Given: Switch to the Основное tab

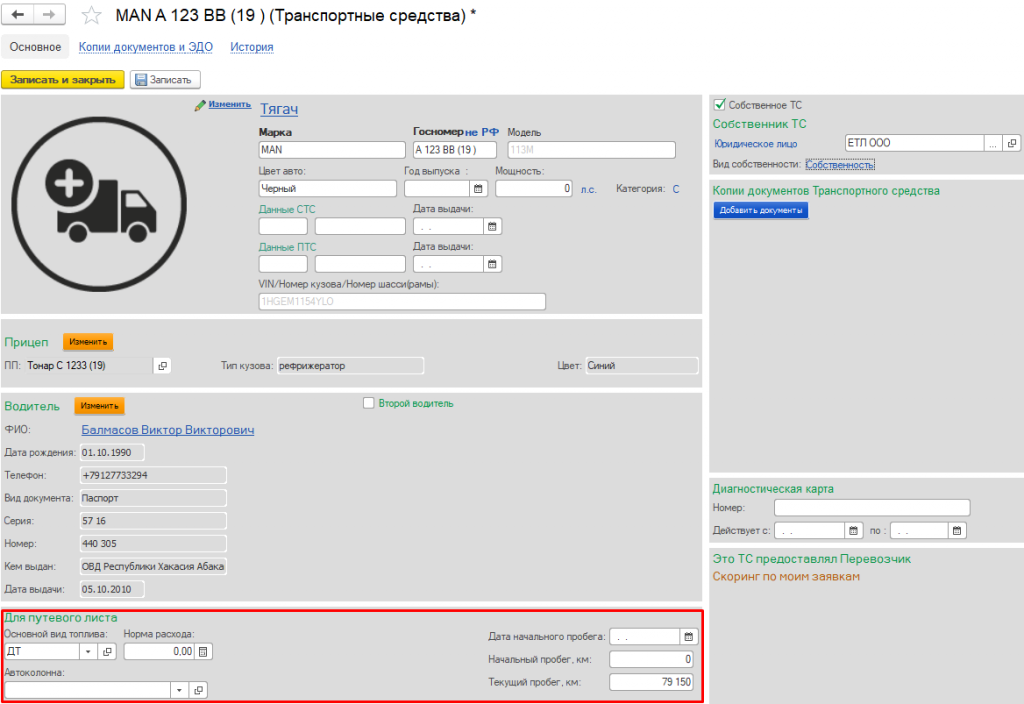Looking at the screenshot, I should click(x=35, y=47).
